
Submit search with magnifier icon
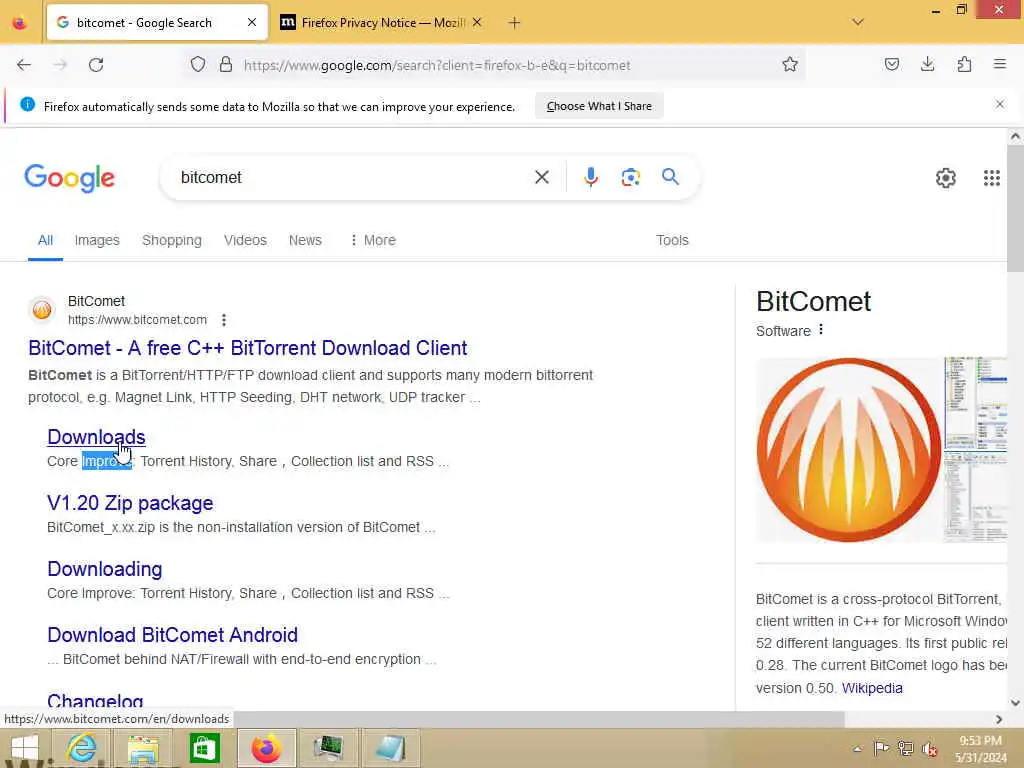click(x=670, y=176)
